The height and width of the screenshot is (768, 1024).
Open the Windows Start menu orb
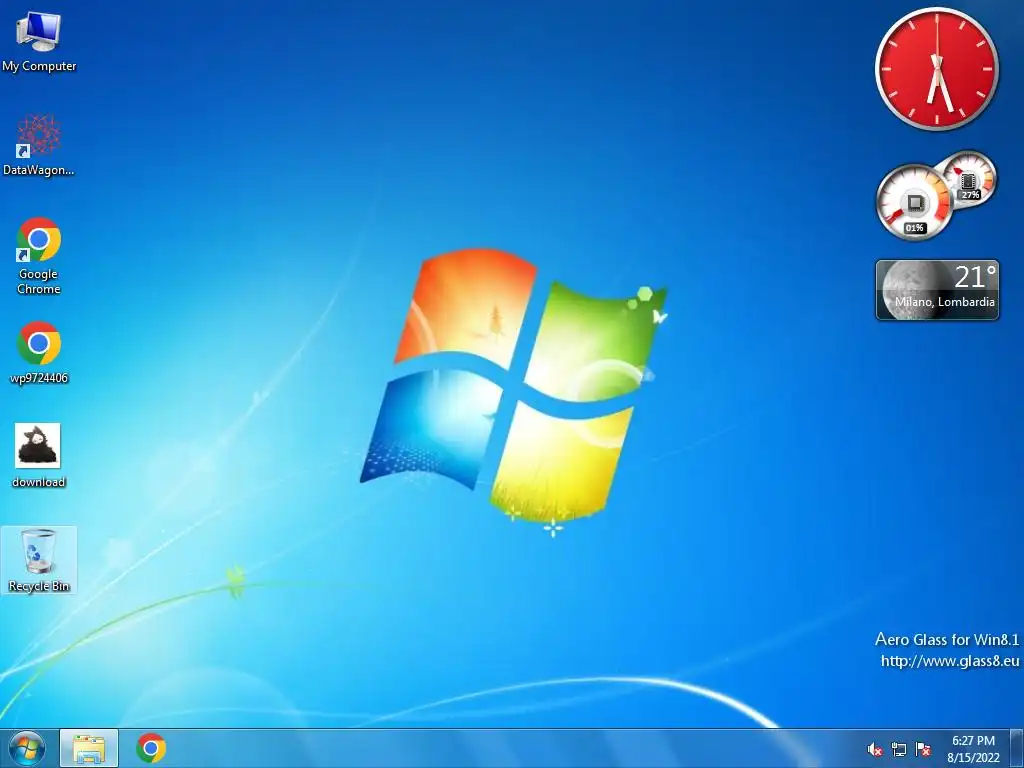pyautogui.click(x=27, y=748)
